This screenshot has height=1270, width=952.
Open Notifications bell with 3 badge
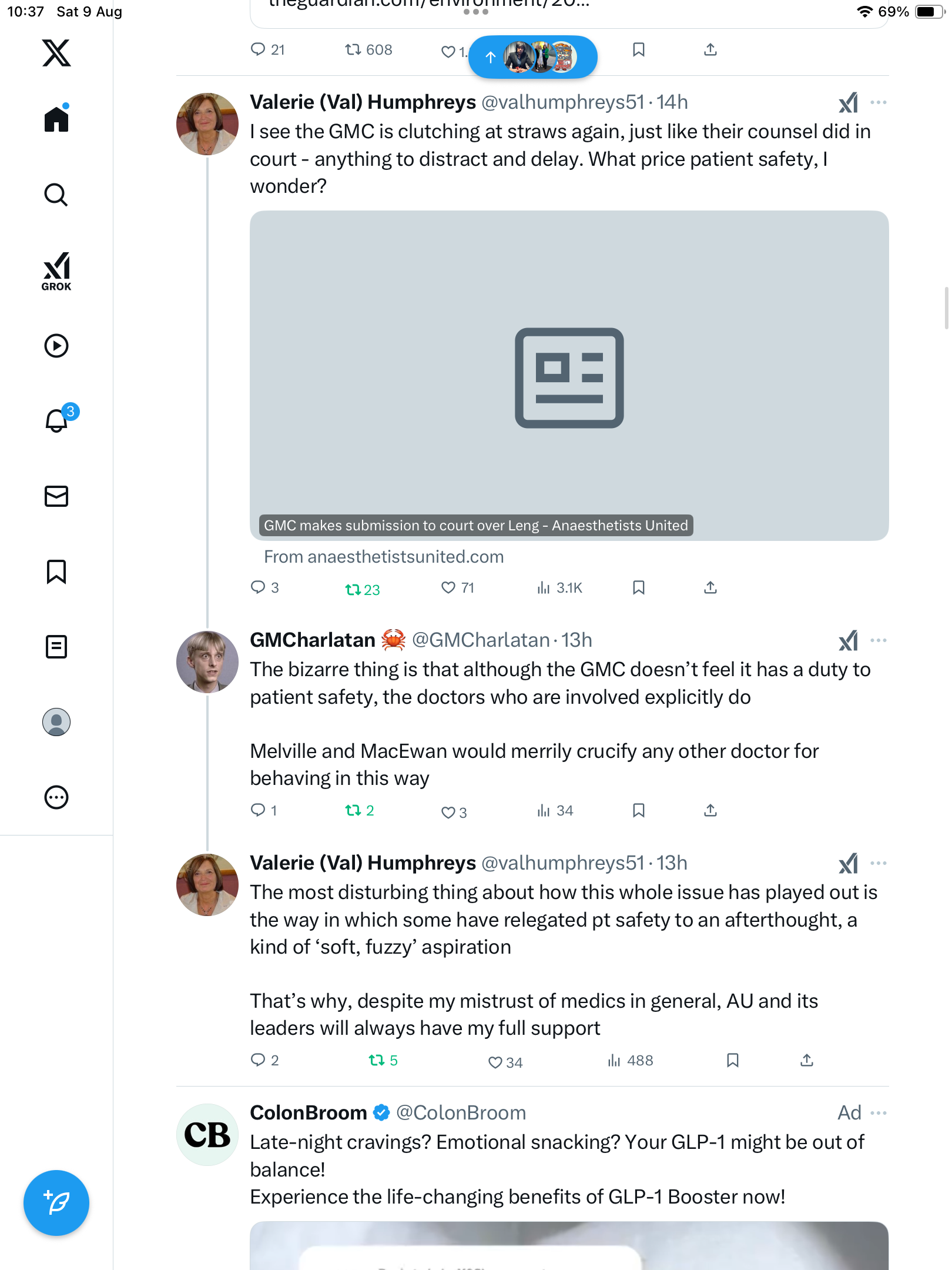point(58,420)
